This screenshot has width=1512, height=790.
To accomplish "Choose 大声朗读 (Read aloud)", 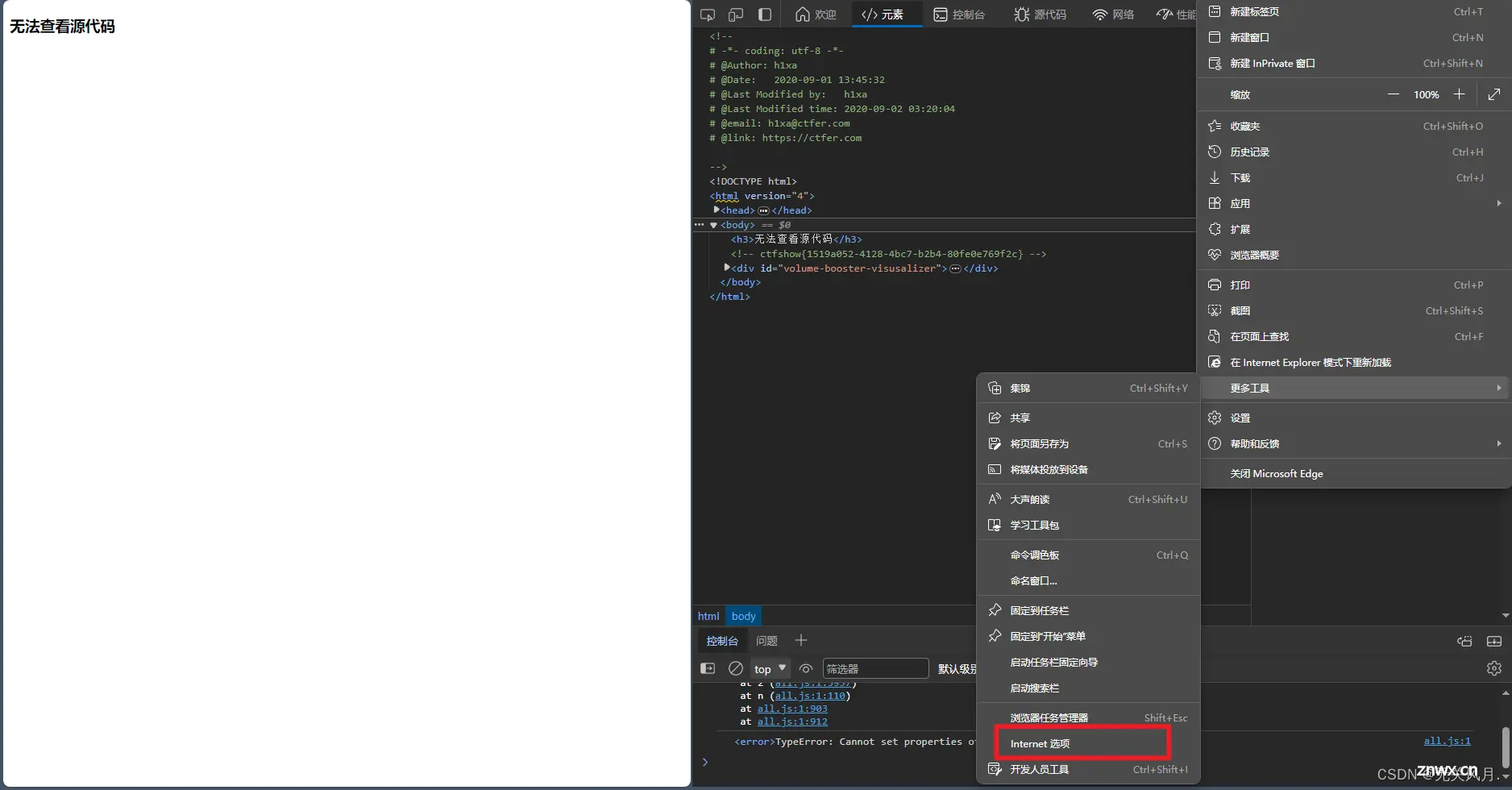I will coord(1088,499).
